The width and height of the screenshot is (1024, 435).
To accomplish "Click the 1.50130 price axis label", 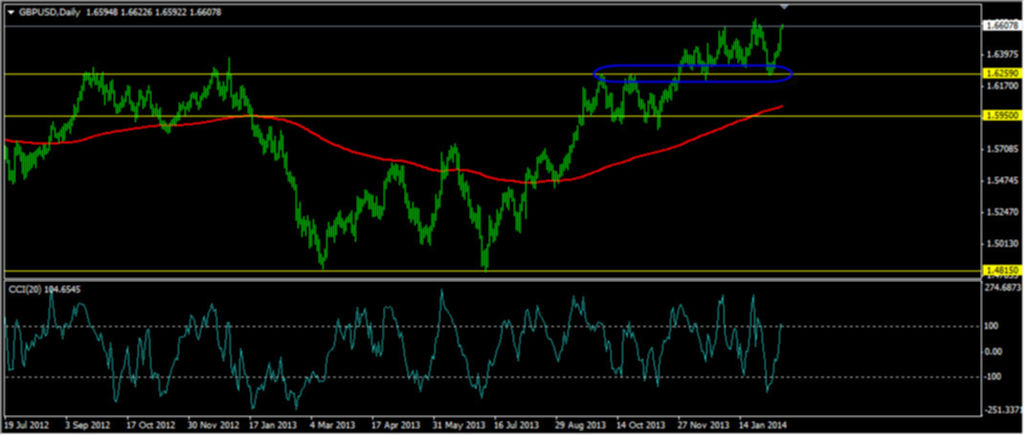I will 1003,244.
